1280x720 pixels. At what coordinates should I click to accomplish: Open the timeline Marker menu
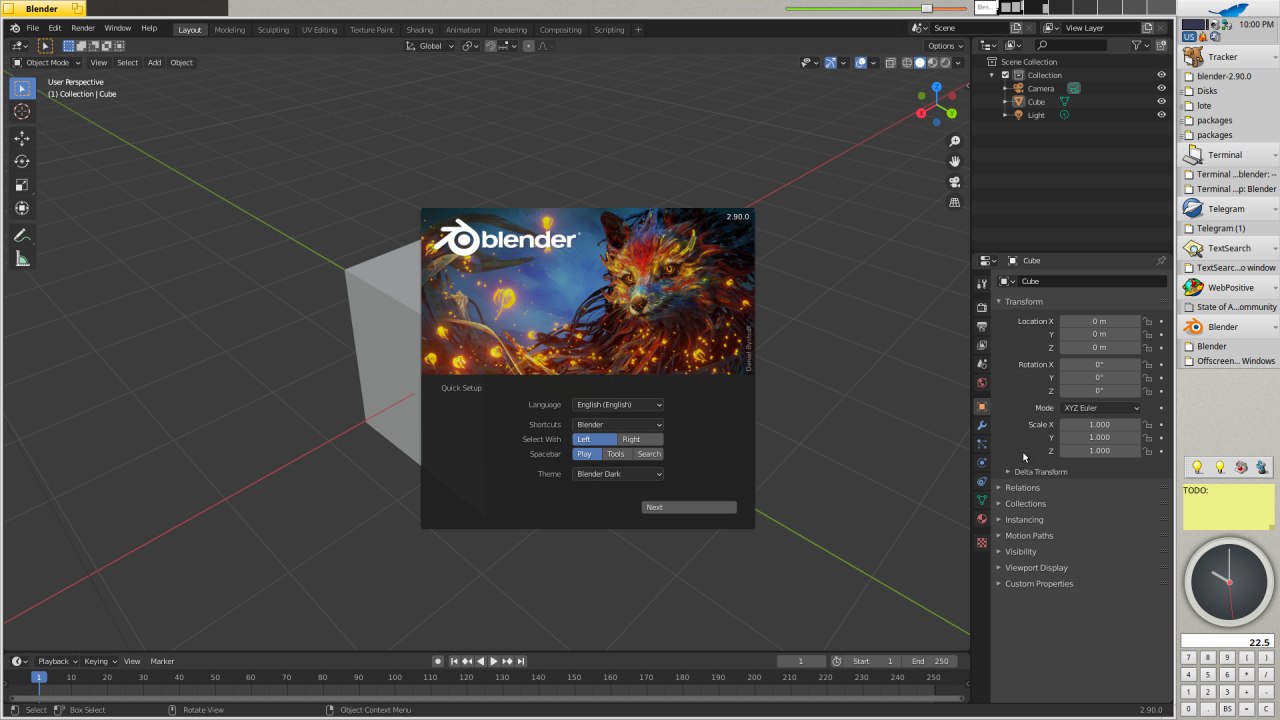[x=162, y=661]
